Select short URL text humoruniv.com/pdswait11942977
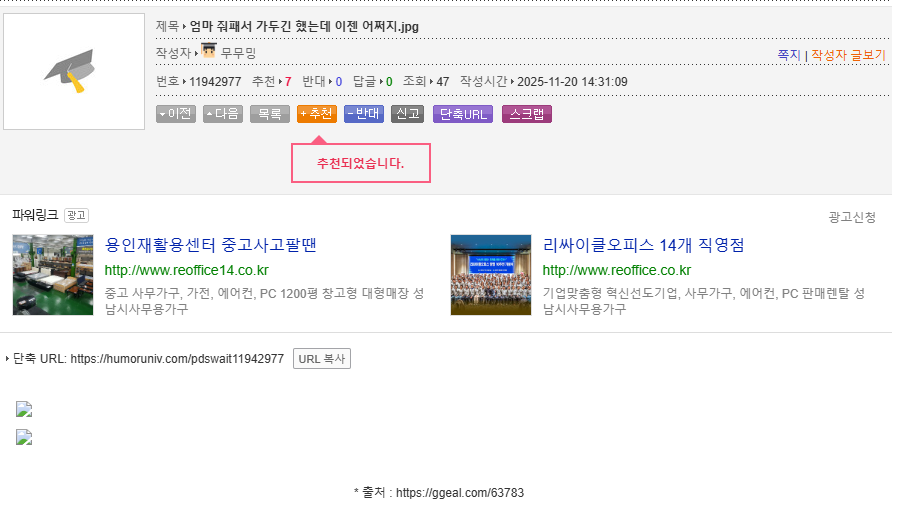906x517 pixels. point(177,359)
